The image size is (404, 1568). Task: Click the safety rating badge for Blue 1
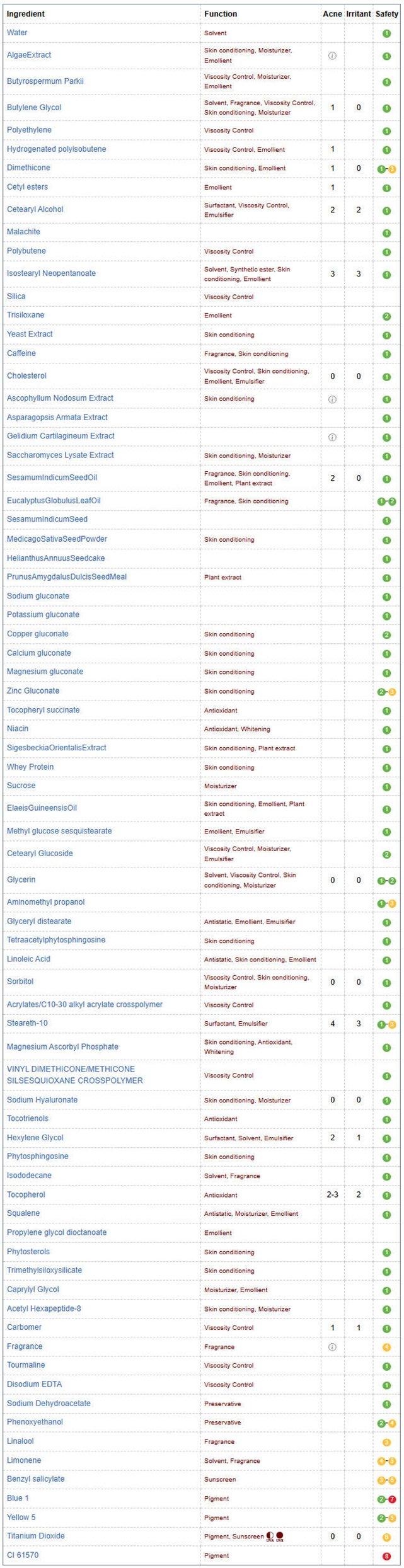(386, 1499)
